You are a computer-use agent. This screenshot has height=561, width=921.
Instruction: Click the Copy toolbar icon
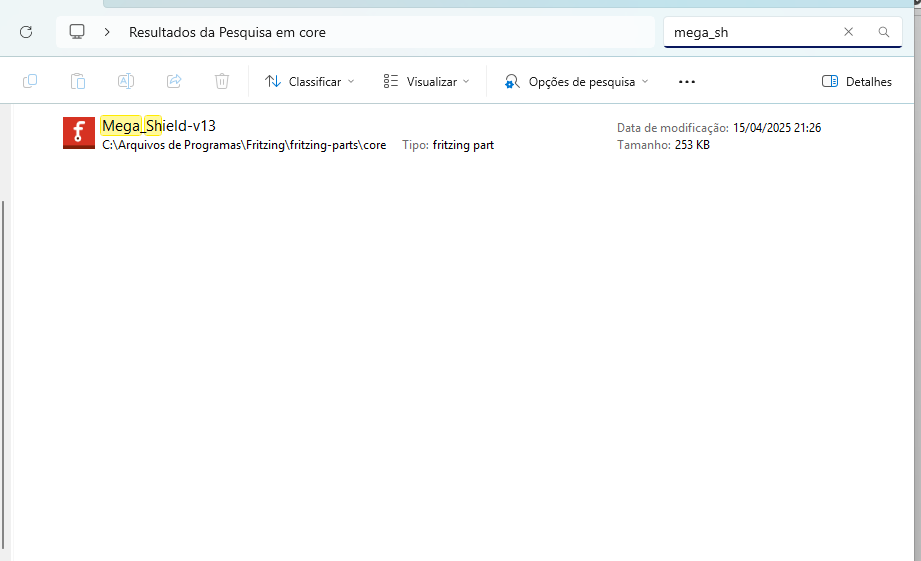(30, 81)
